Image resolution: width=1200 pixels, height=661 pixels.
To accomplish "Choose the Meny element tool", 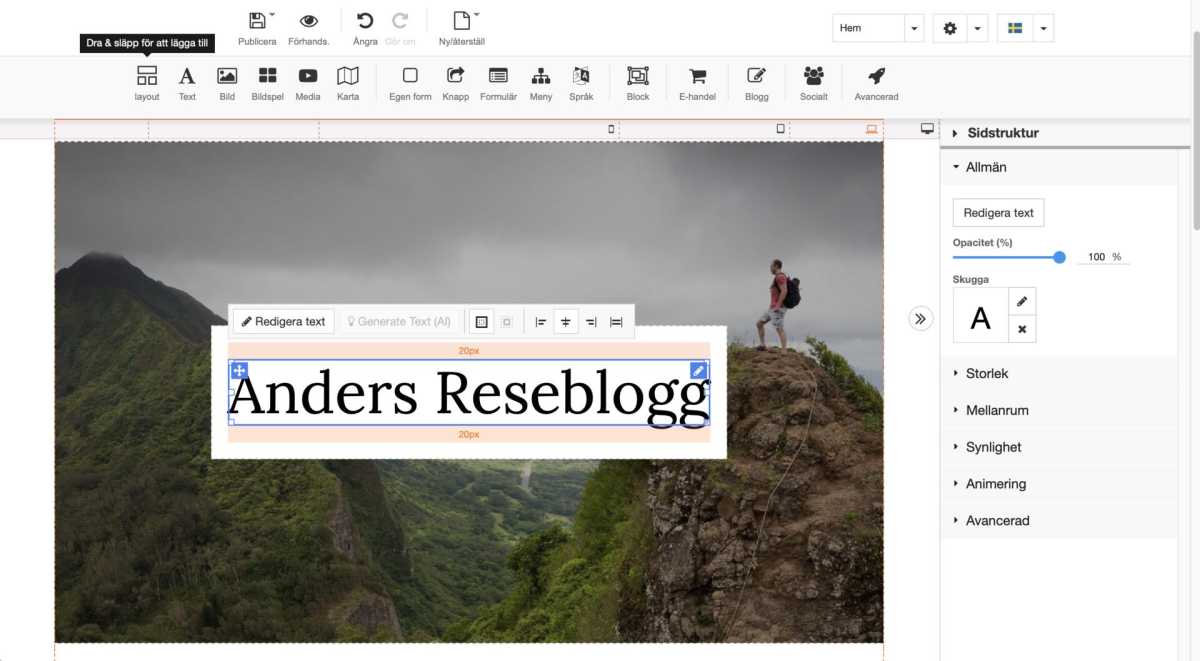I will pyautogui.click(x=541, y=83).
